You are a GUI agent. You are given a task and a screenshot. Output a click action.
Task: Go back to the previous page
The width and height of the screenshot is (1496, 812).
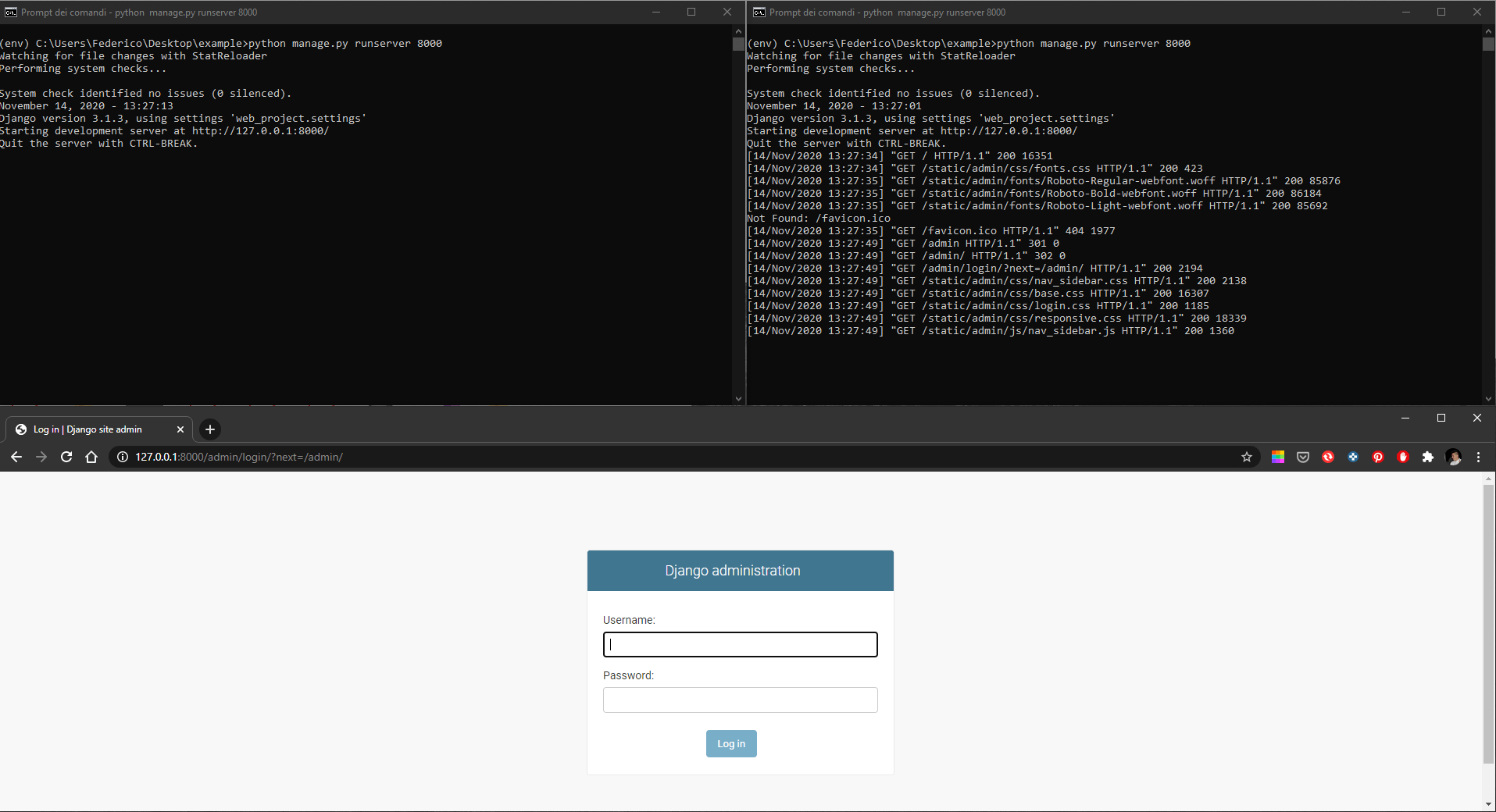16,457
